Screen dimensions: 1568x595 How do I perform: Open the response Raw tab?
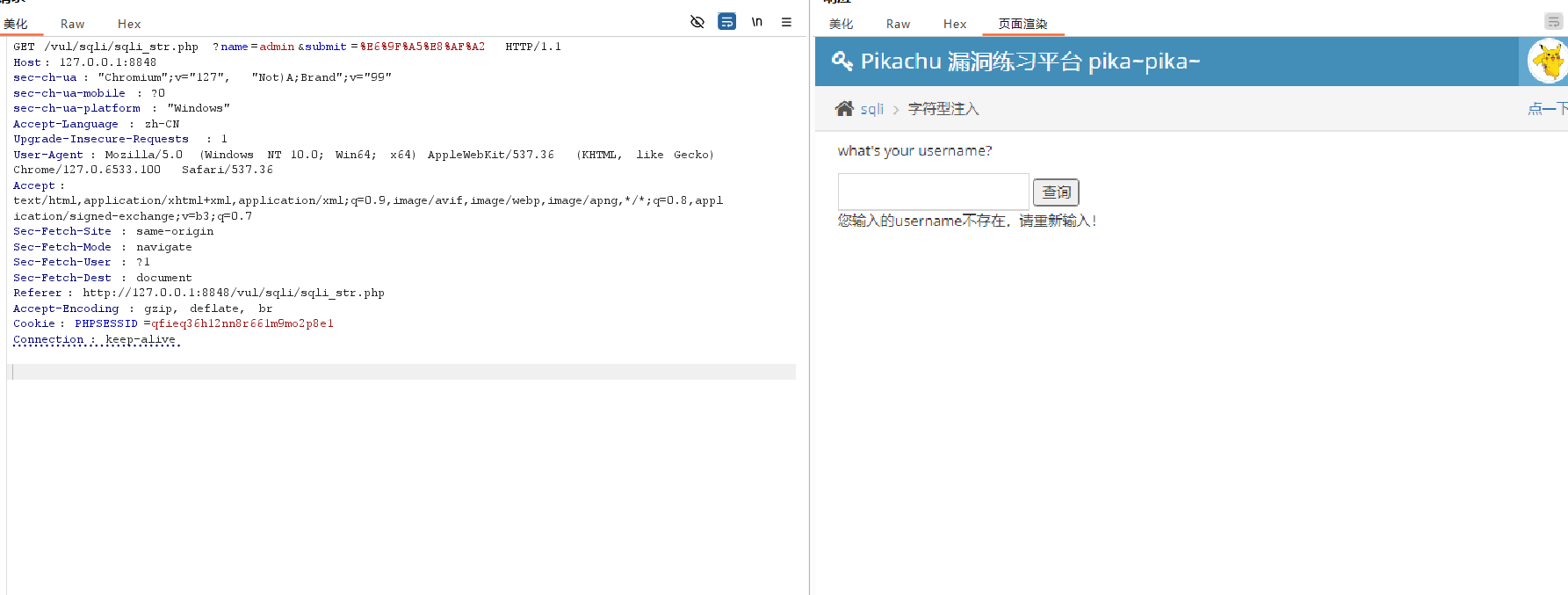898,24
